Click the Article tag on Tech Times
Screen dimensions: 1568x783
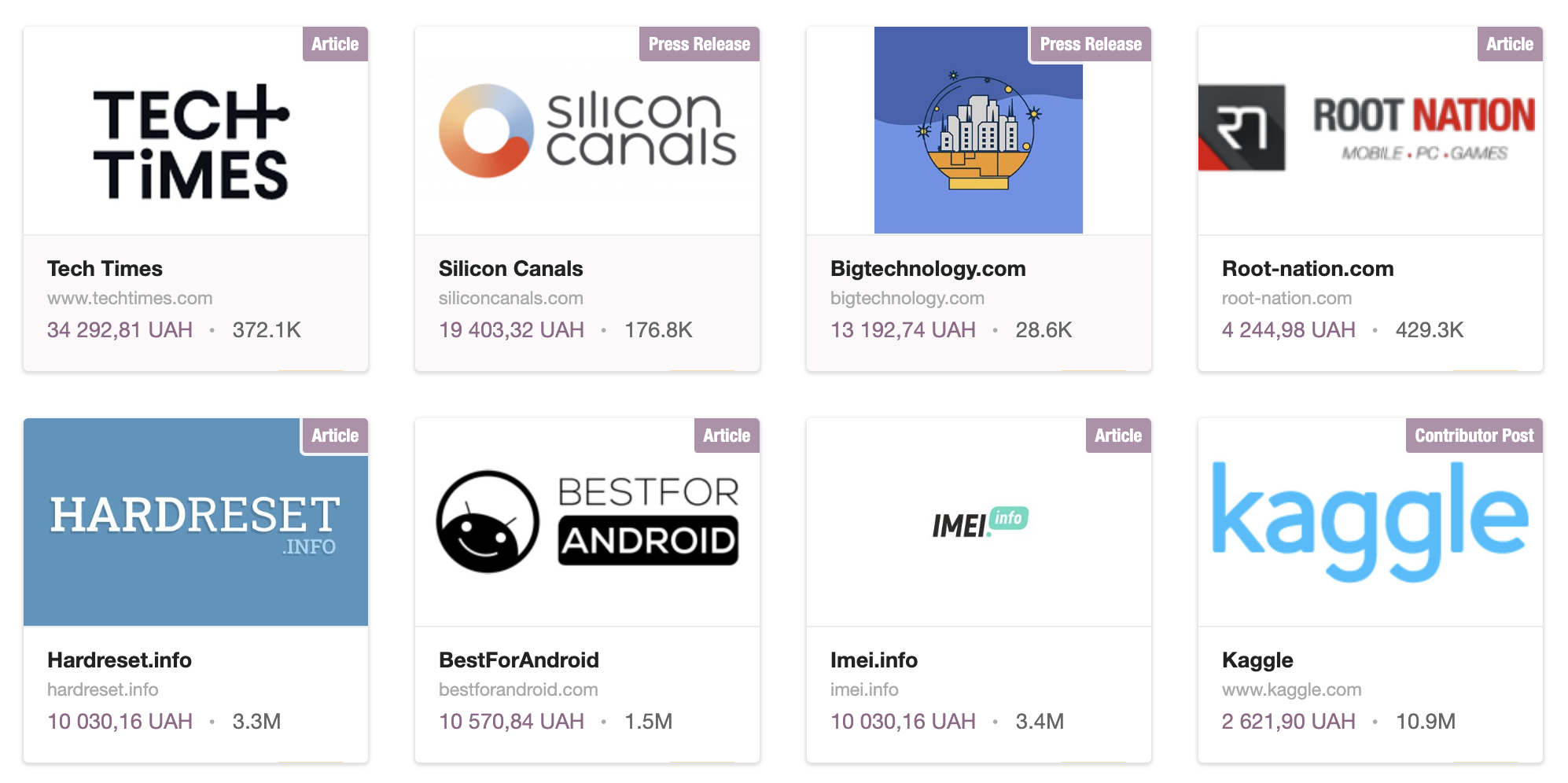click(x=335, y=44)
